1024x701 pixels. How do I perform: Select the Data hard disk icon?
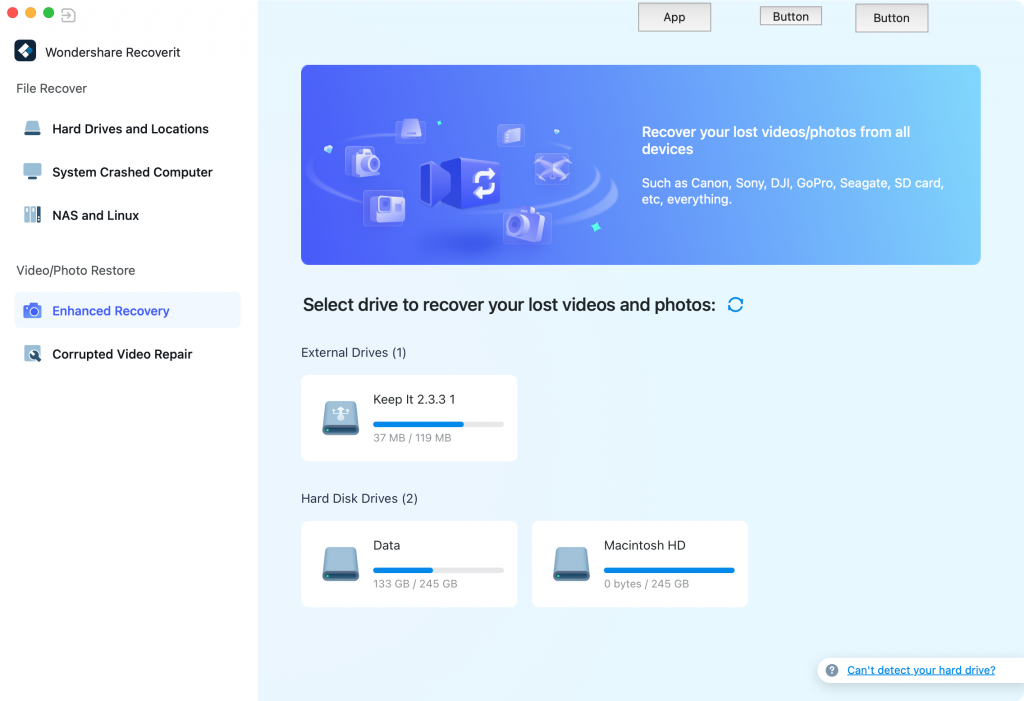click(340, 563)
